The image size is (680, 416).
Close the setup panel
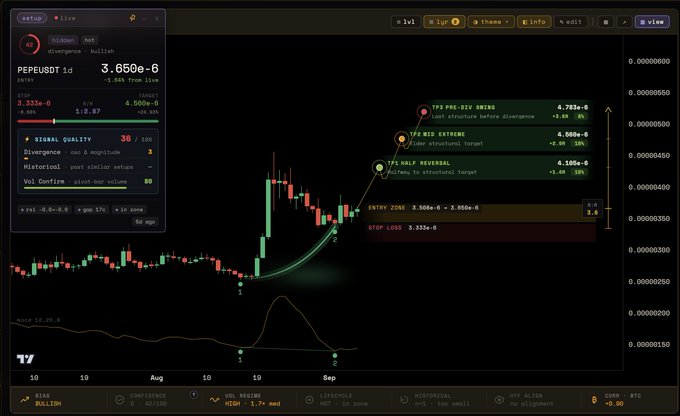point(157,18)
